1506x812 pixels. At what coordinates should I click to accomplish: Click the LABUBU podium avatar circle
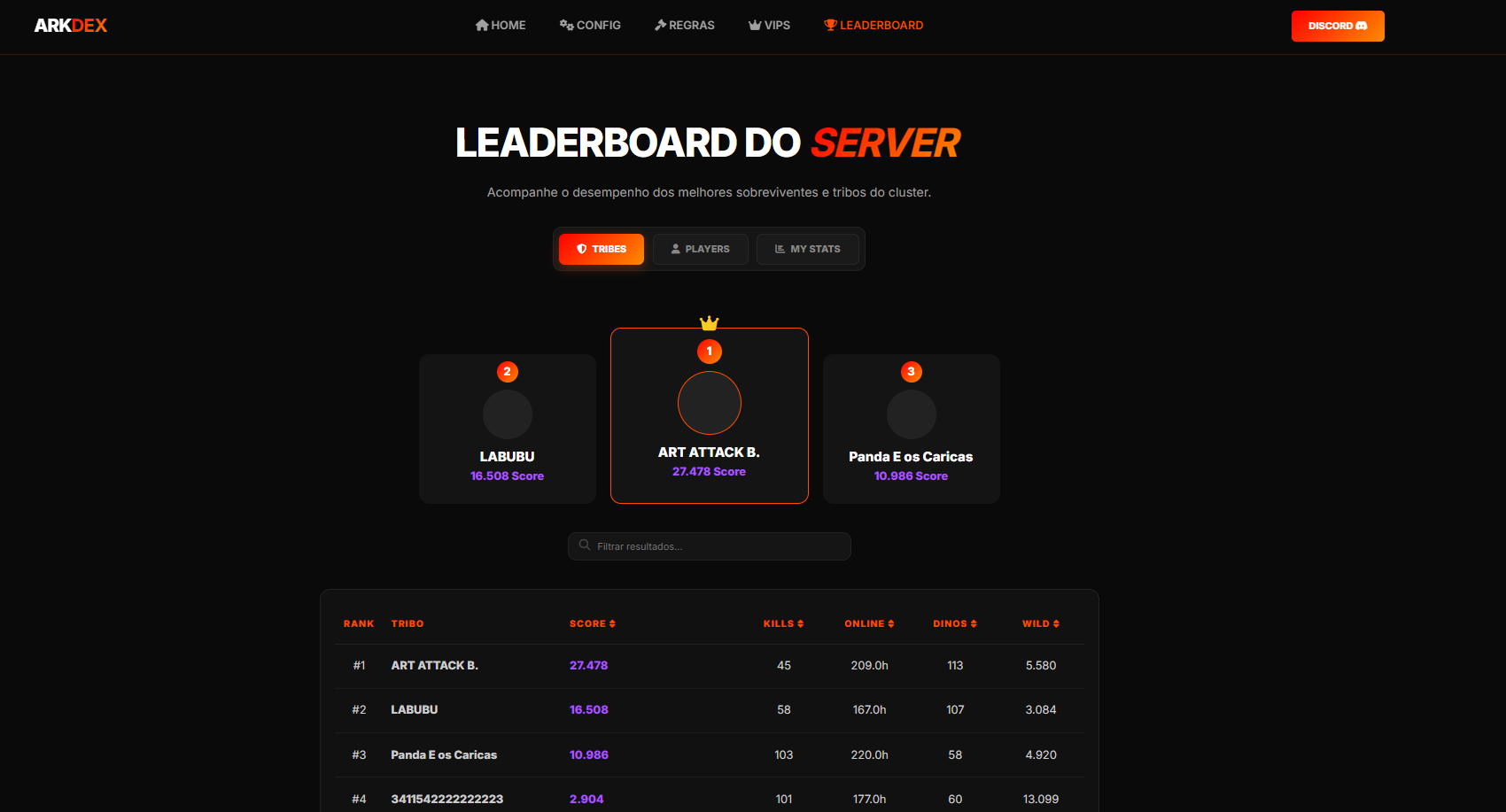tap(507, 414)
